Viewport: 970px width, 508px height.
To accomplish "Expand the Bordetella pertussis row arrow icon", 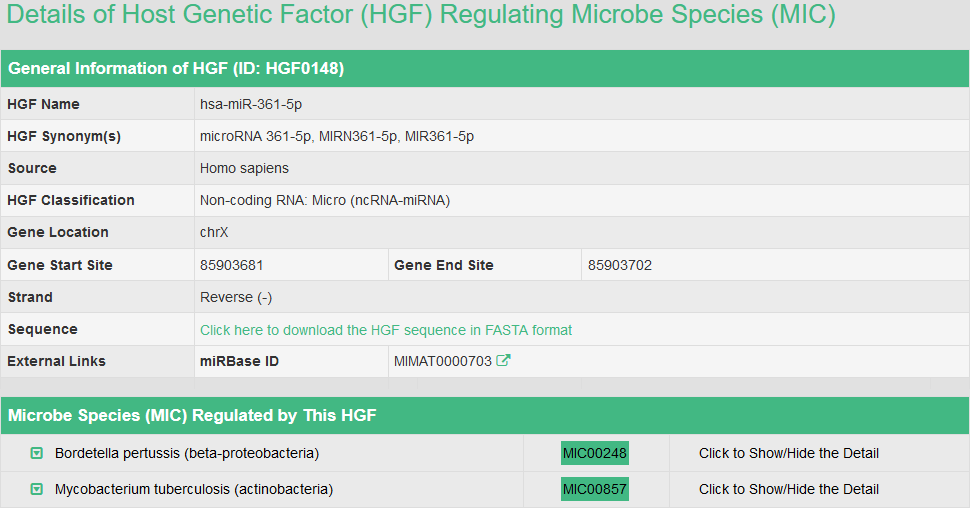I will [37, 453].
